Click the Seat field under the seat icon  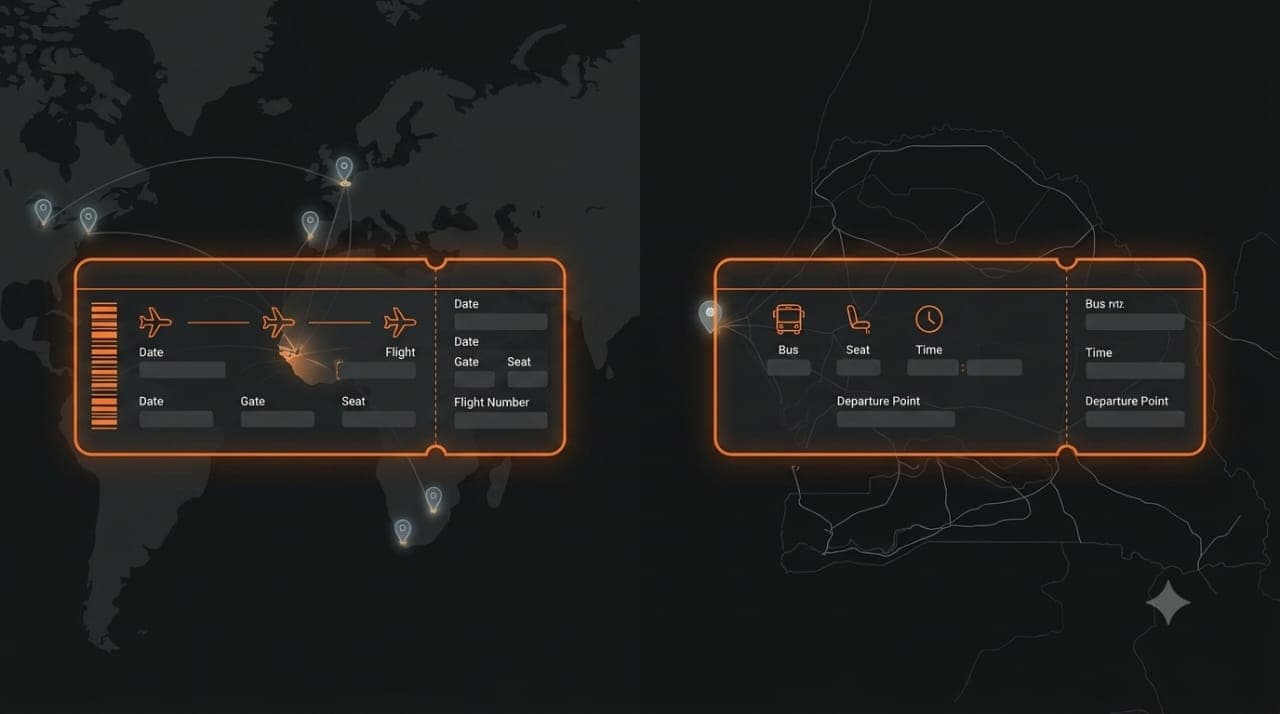tap(858, 367)
